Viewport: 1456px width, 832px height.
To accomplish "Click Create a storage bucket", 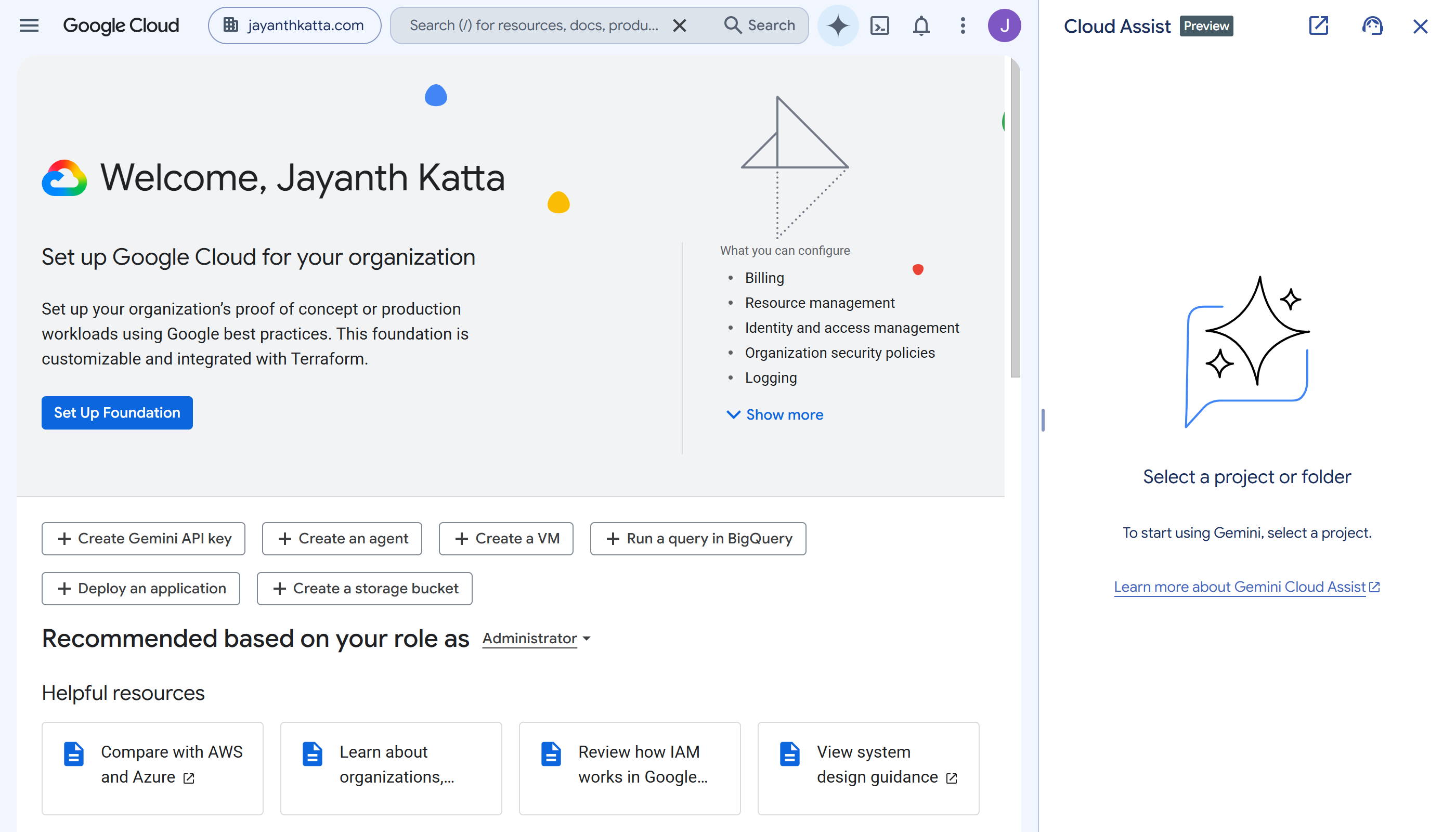I will pos(365,589).
